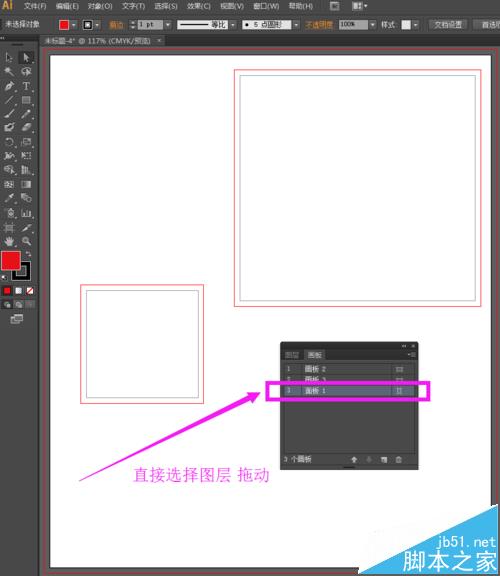Screen dimensions: 500x576
Task: Select the Hand tool
Action: tap(9, 241)
